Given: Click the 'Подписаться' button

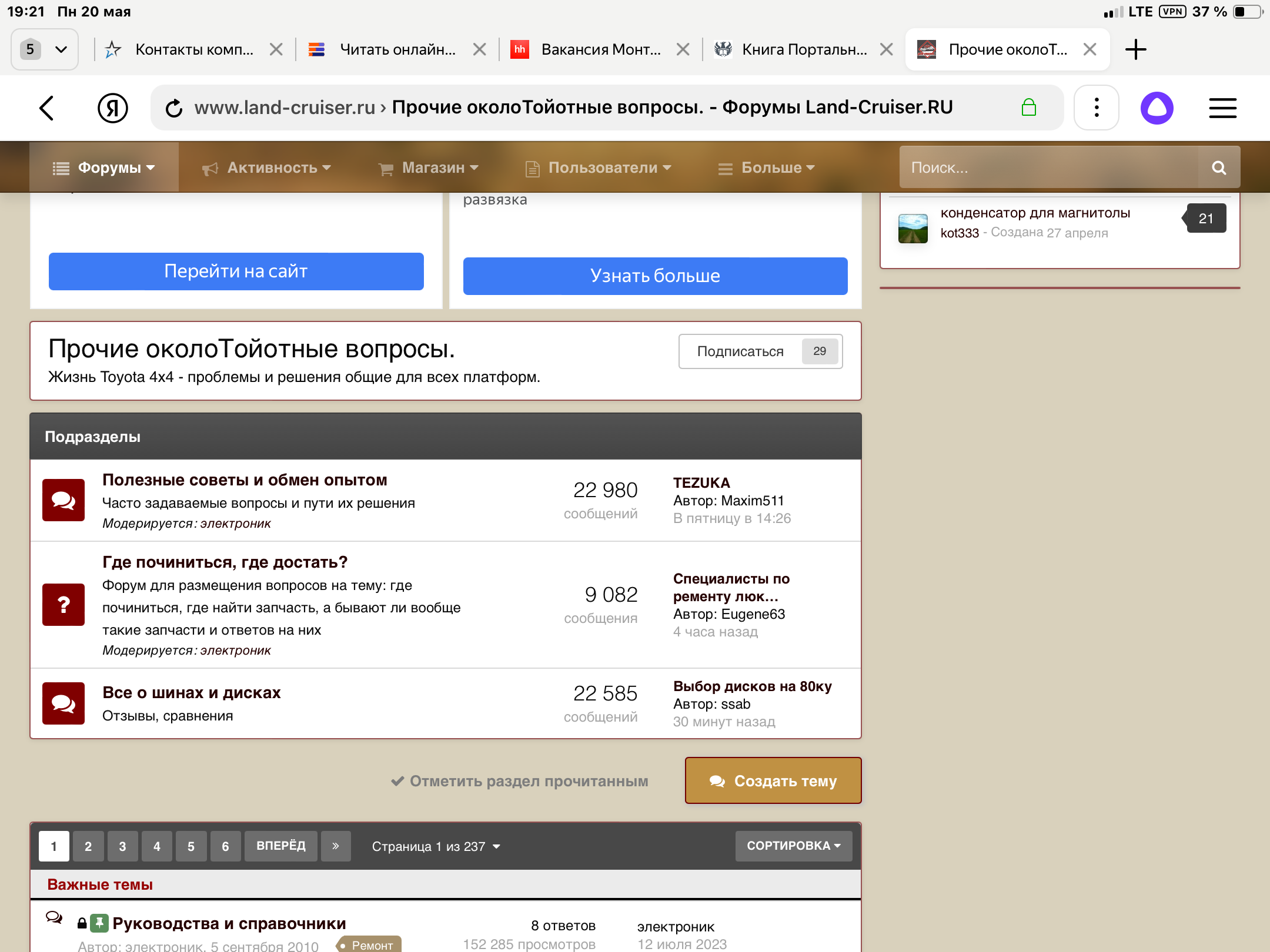Looking at the screenshot, I should (x=760, y=351).
